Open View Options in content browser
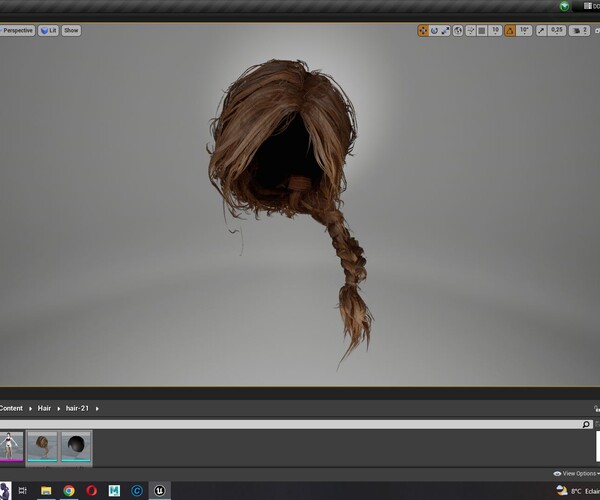The width and height of the screenshot is (600, 500). pyautogui.click(x=576, y=474)
